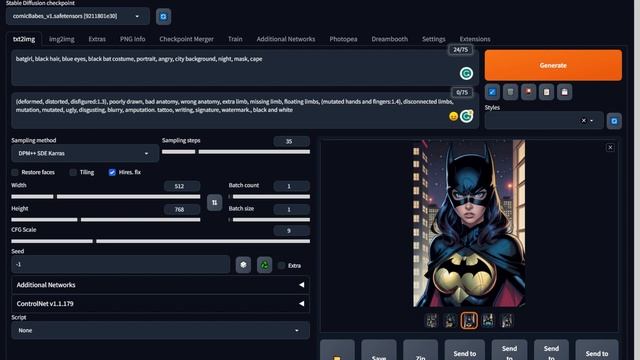Expand the Additional Networks section
Image resolution: width=640 pixels, height=360 pixels.
point(160,285)
